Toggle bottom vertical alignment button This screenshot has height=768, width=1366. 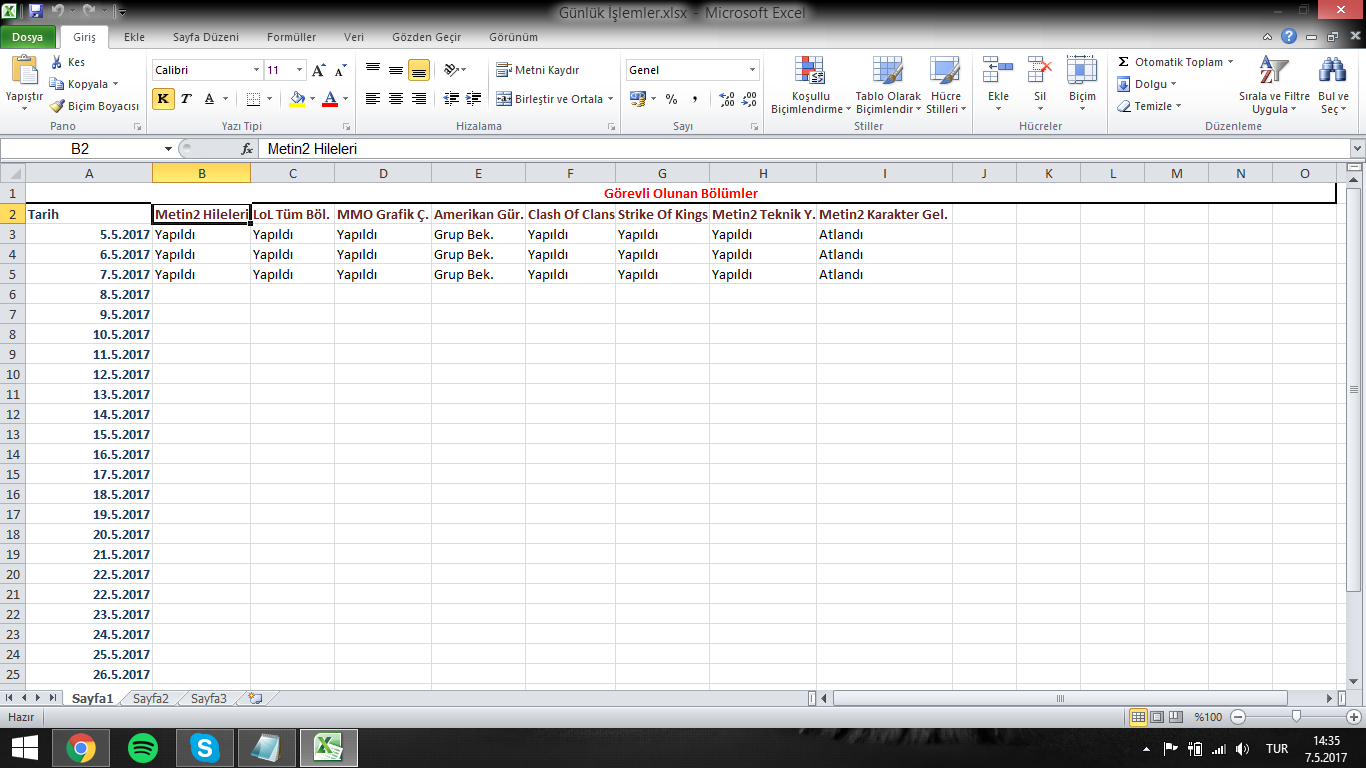tap(419, 70)
